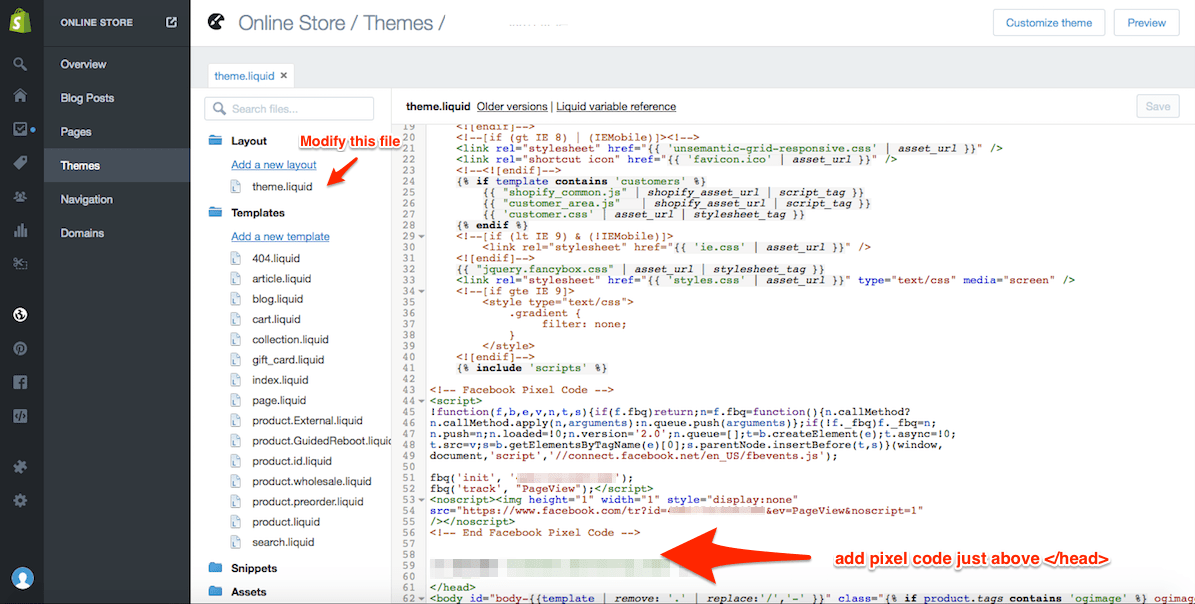Image resolution: width=1195 pixels, height=604 pixels.
Task: Open the Reports bar chart icon
Action: (21, 230)
